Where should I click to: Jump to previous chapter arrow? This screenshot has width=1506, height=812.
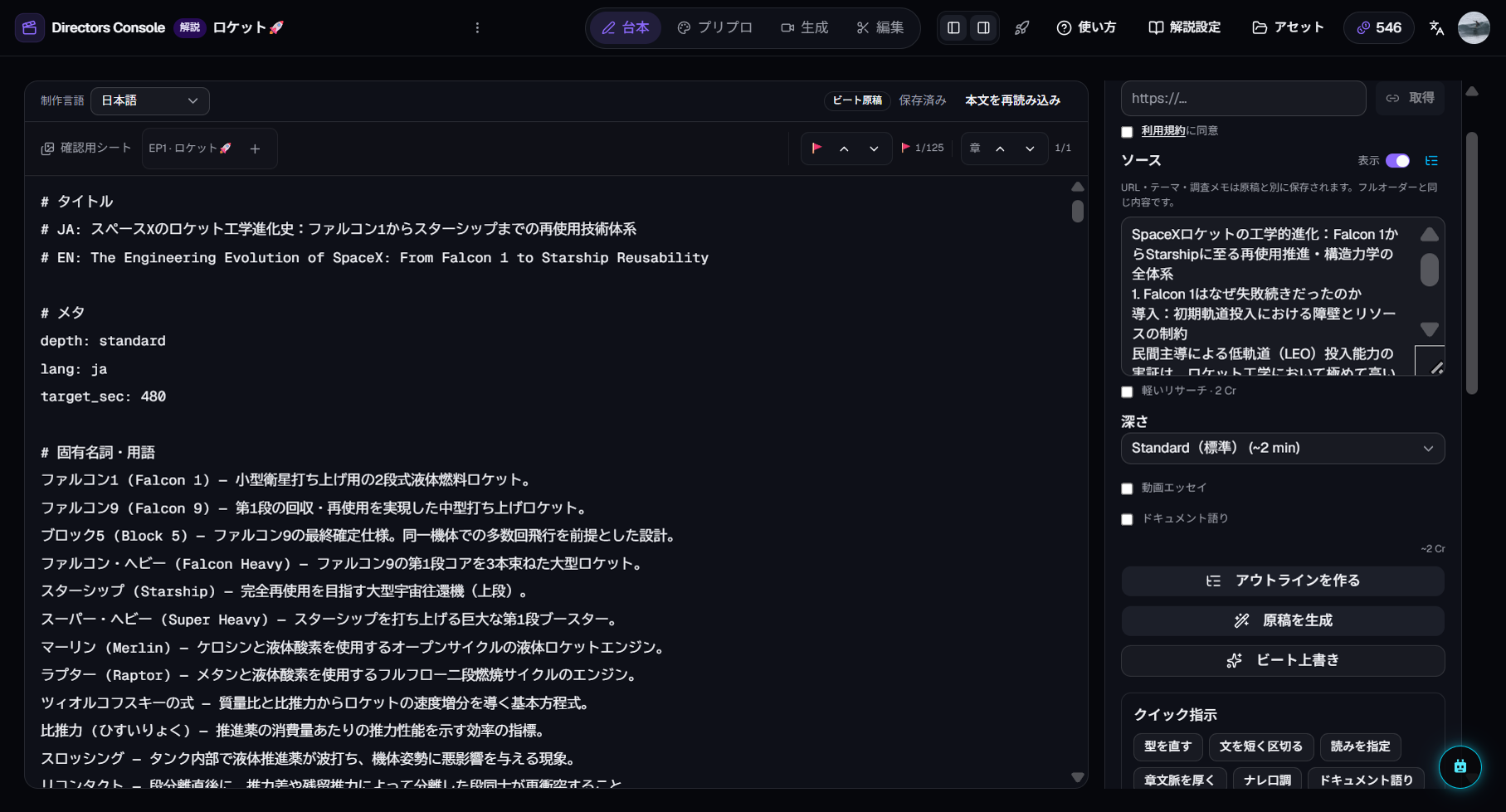(x=1000, y=148)
